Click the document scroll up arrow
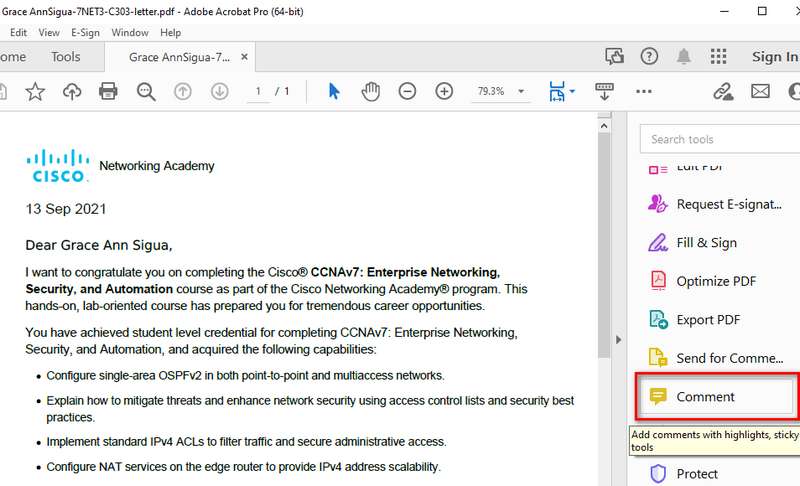The image size is (800, 486). coord(604,125)
